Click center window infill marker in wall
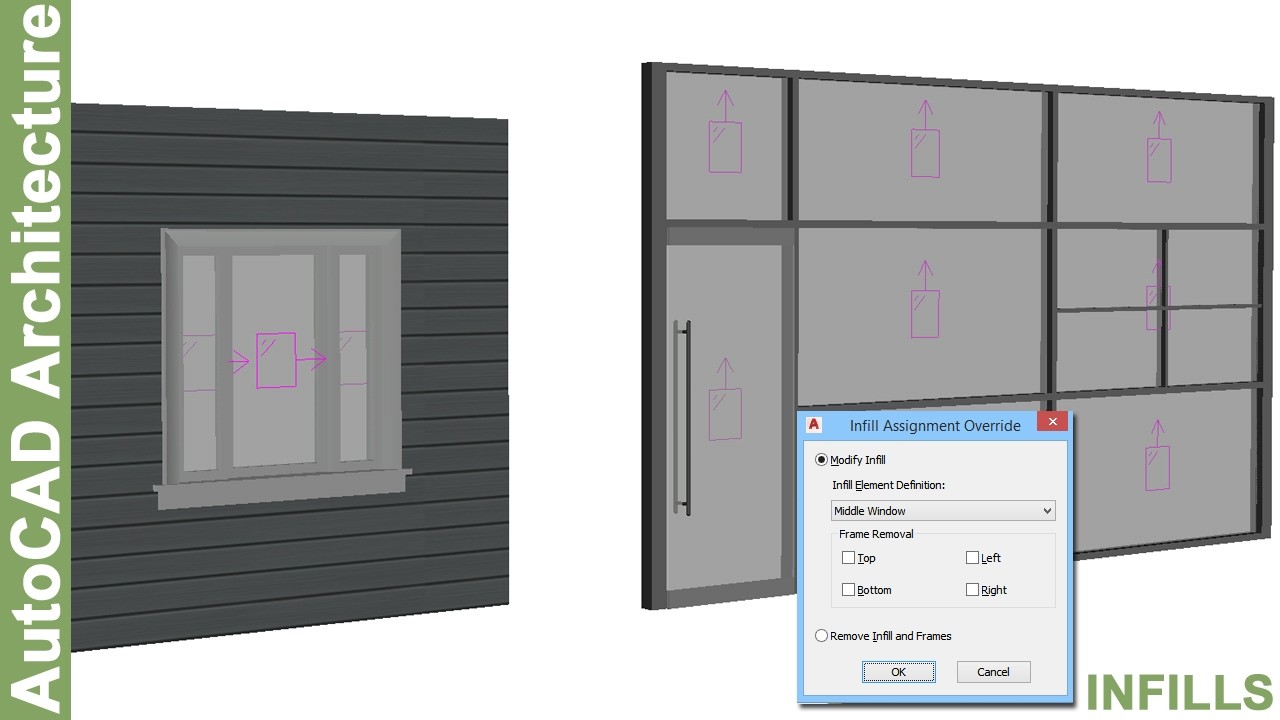1280x720 pixels. click(x=276, y=360)
